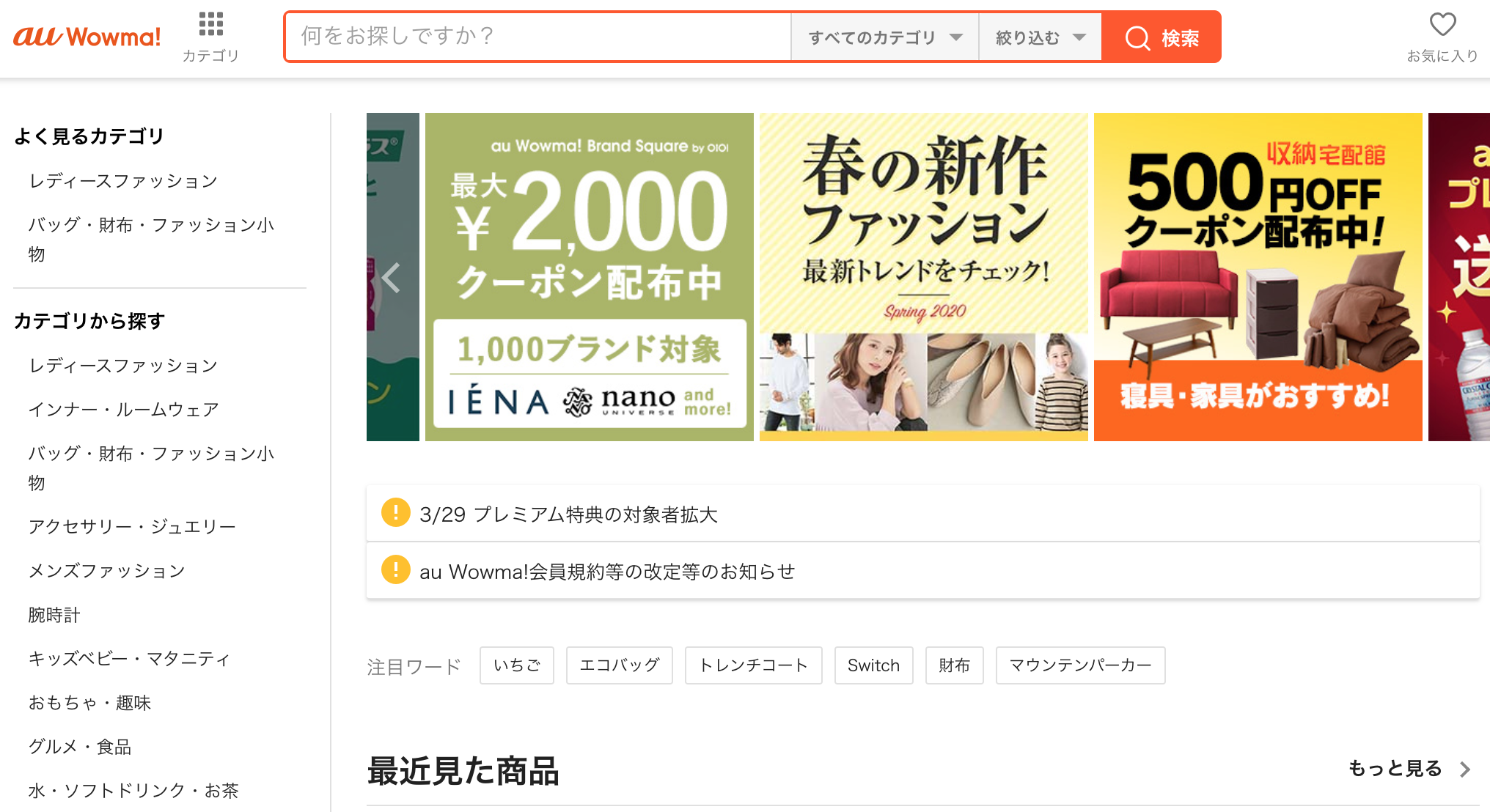Open グルメ・食品 category
1490x812 pixels.
pyautogui.click(x=80, y=747)
